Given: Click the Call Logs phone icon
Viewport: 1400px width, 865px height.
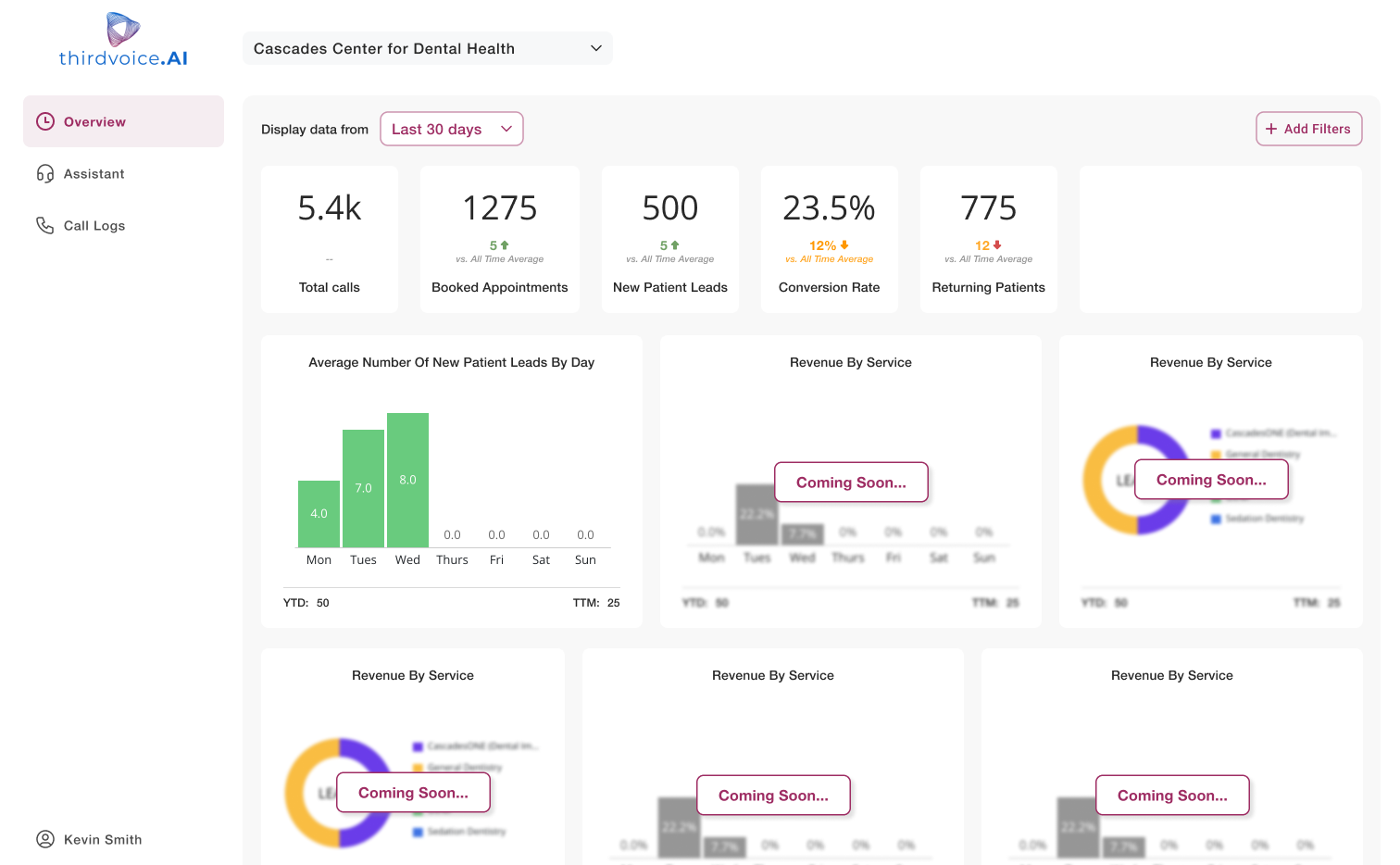Looking at the screenshot, I should click(45, 226).
